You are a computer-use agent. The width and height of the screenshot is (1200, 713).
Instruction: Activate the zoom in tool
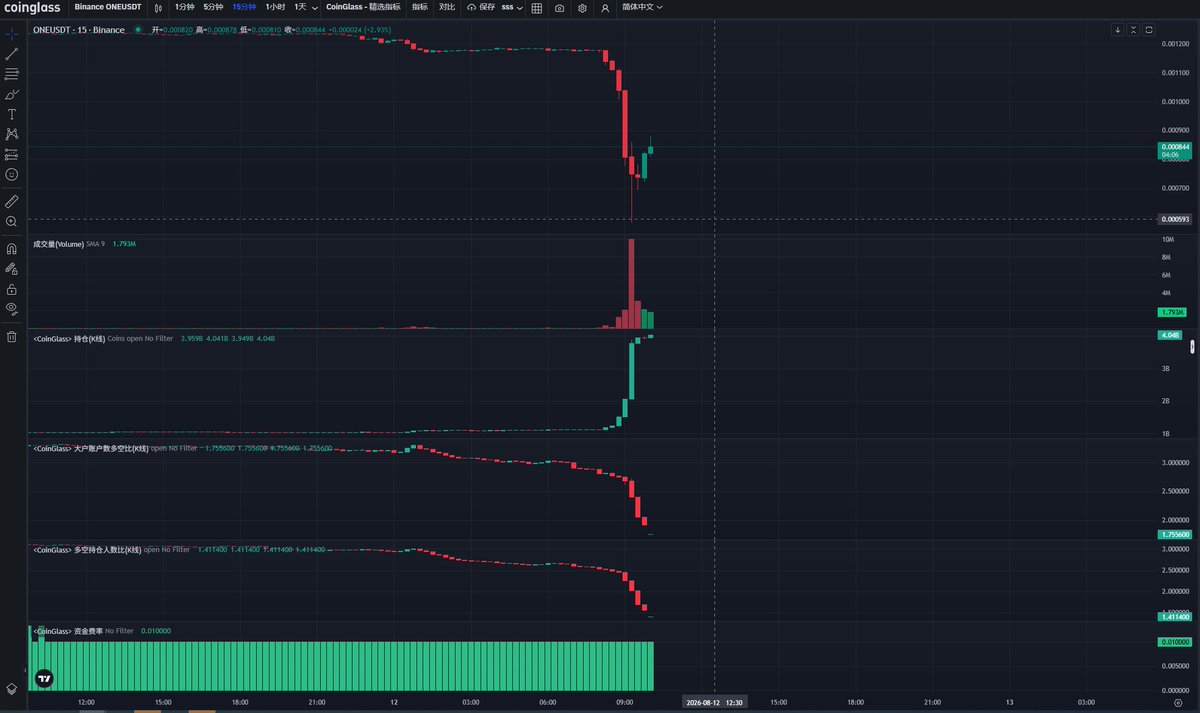[12, 221]
